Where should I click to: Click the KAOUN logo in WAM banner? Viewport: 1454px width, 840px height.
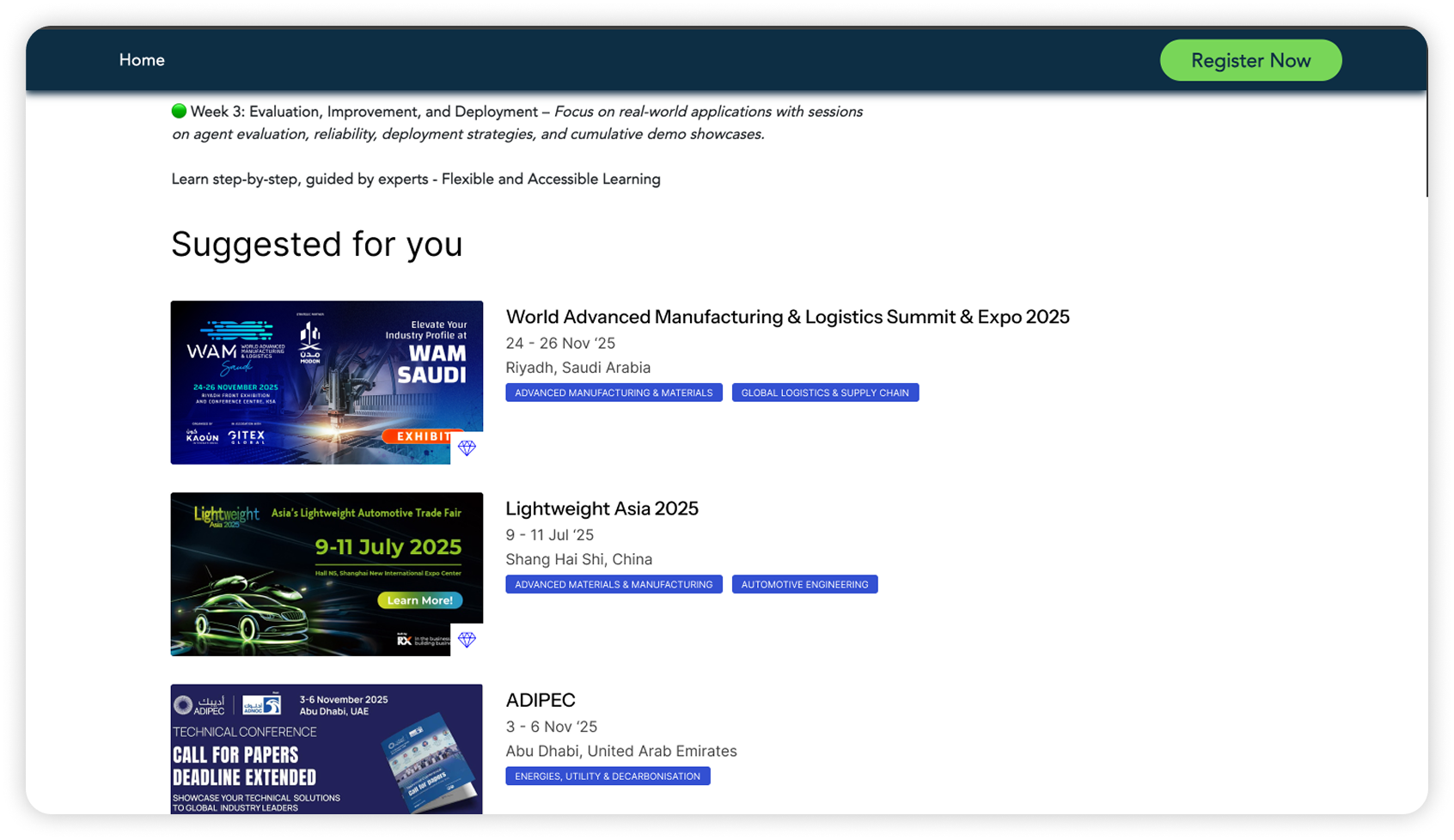(202, 436)
